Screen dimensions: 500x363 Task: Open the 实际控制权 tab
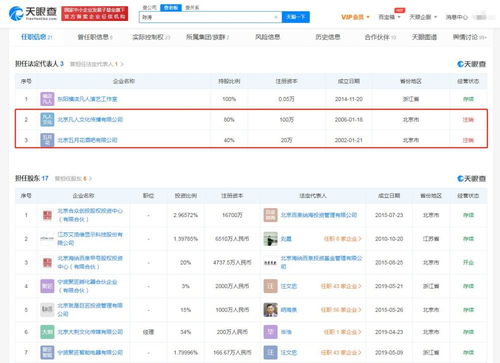(x=151, y=37)
